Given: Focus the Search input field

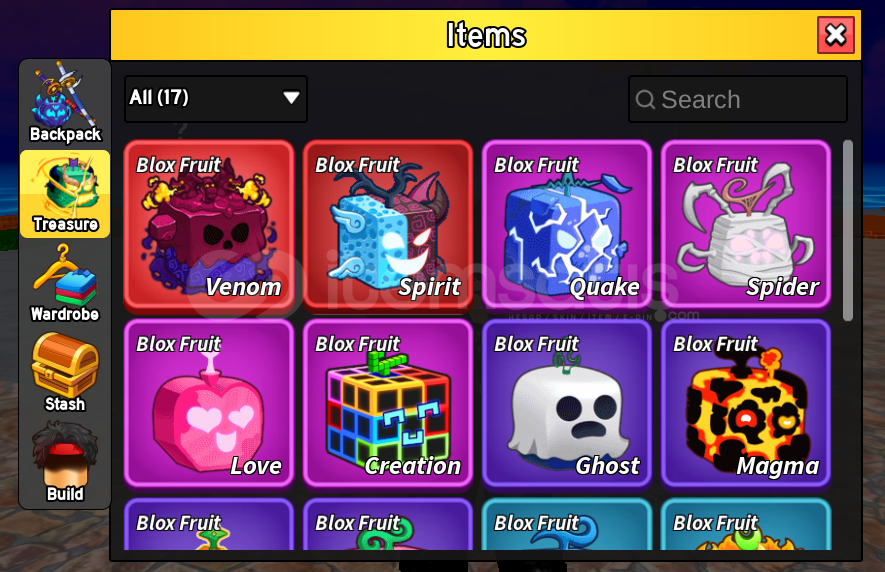Looking at the screenshot, I should [x=738, y=99].
